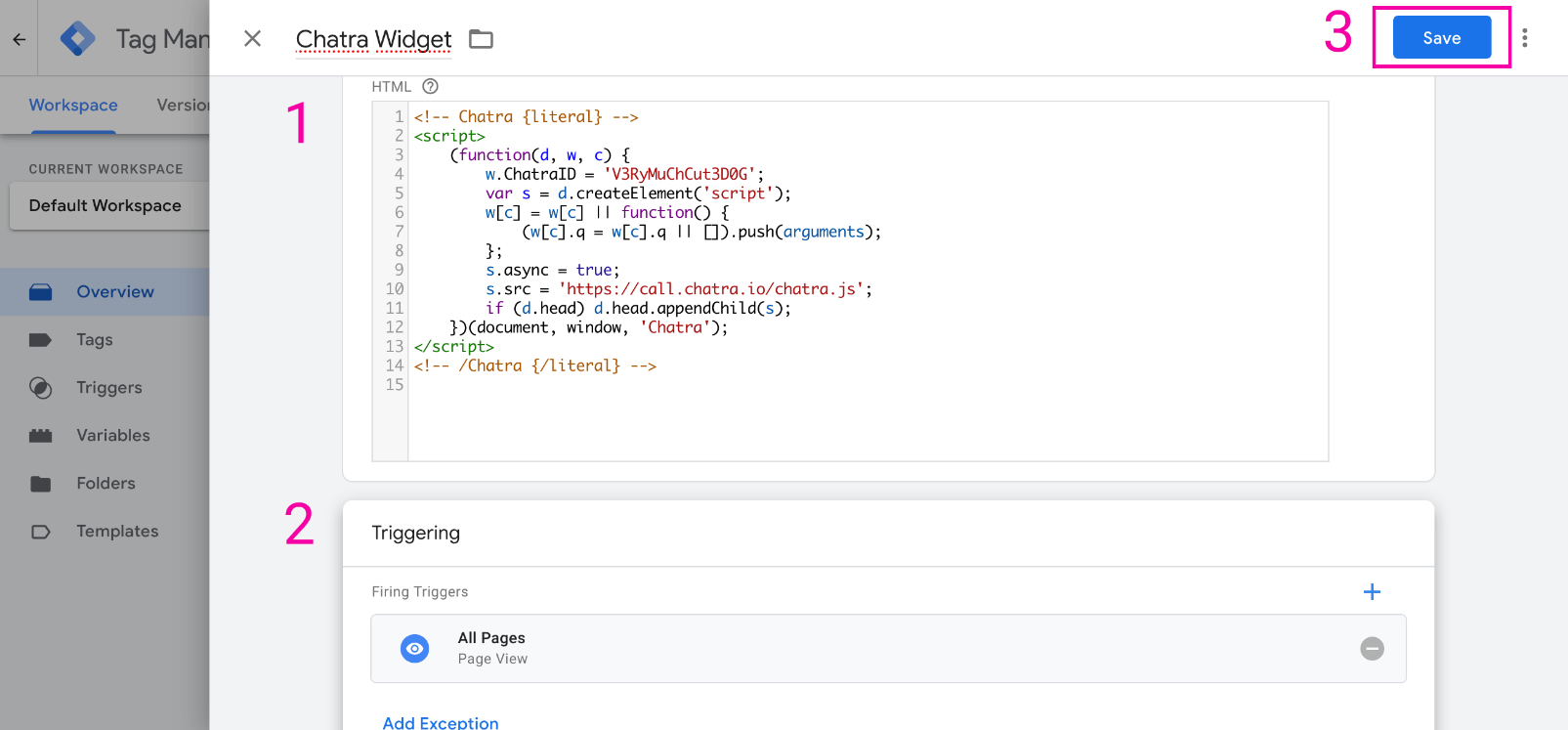Image resolution: width=1568 pixels, height=730 pixels.
Task: Open the Default Workspace selector
Action: click(x=106, y=205)
